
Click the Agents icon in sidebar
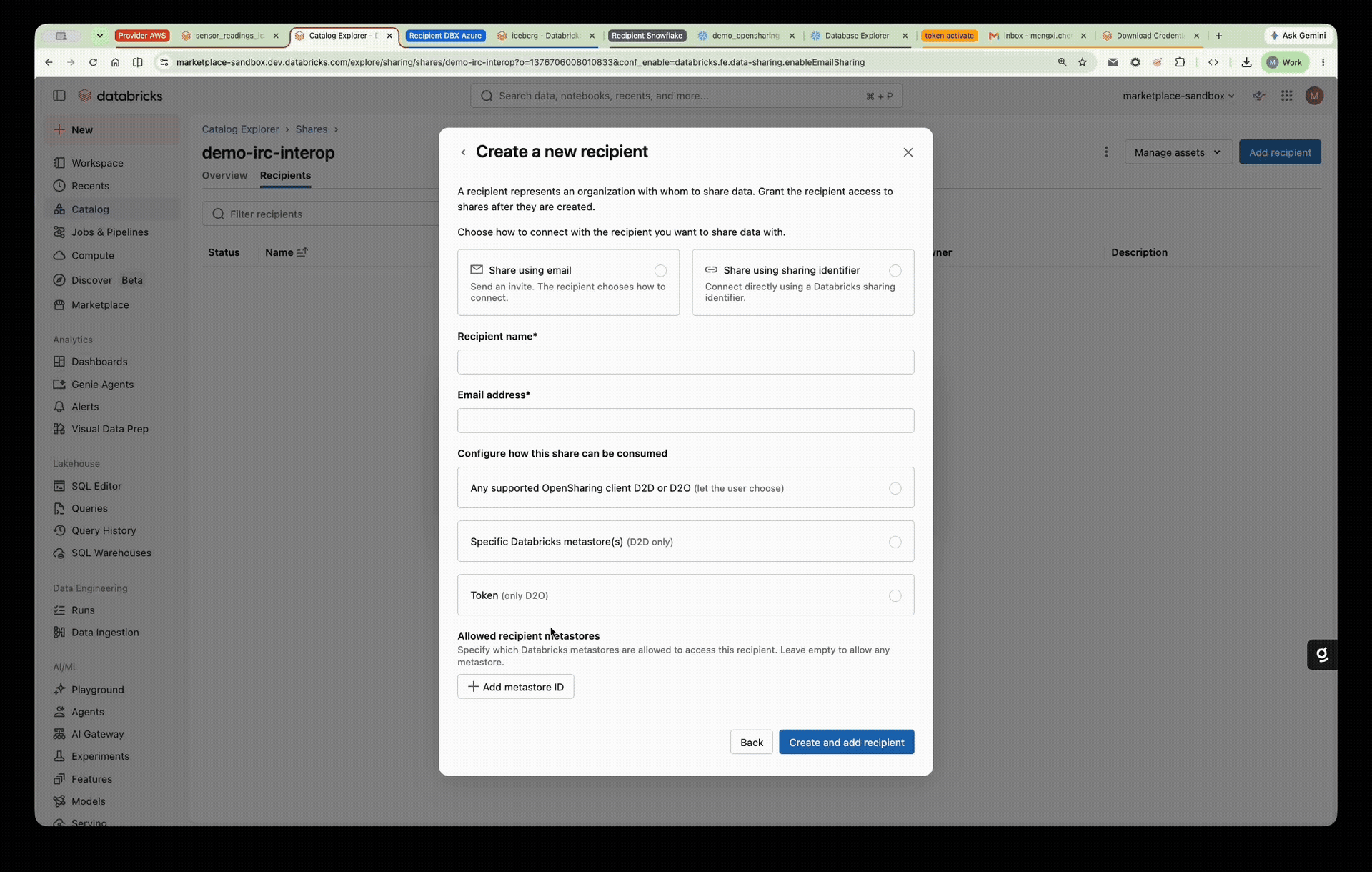click(59, 712)
